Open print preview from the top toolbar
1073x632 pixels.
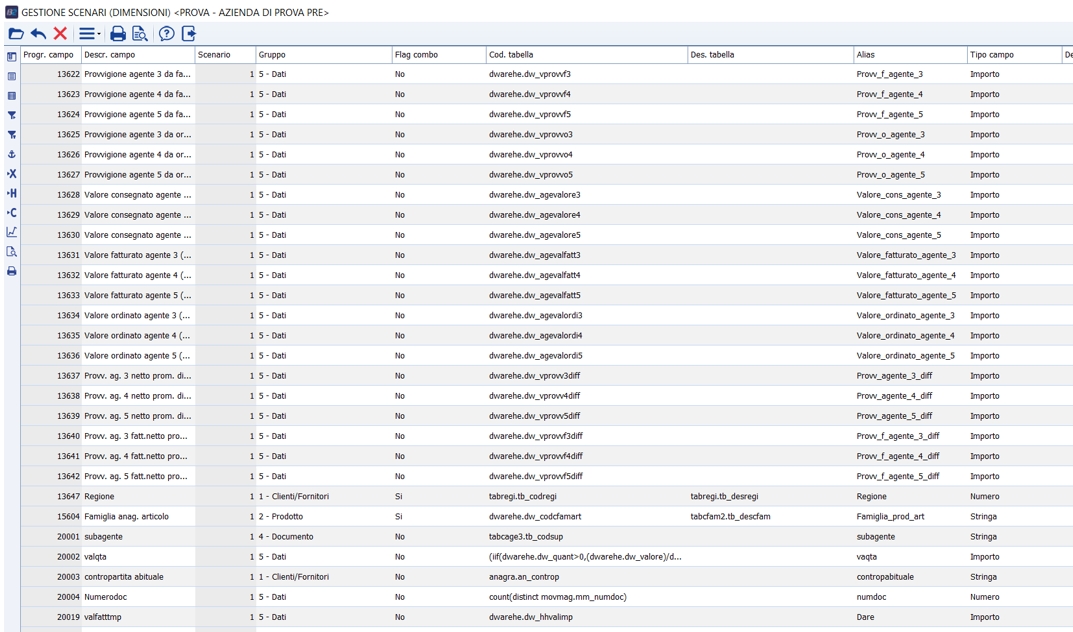pyautogui.click(x=140, y=34)
